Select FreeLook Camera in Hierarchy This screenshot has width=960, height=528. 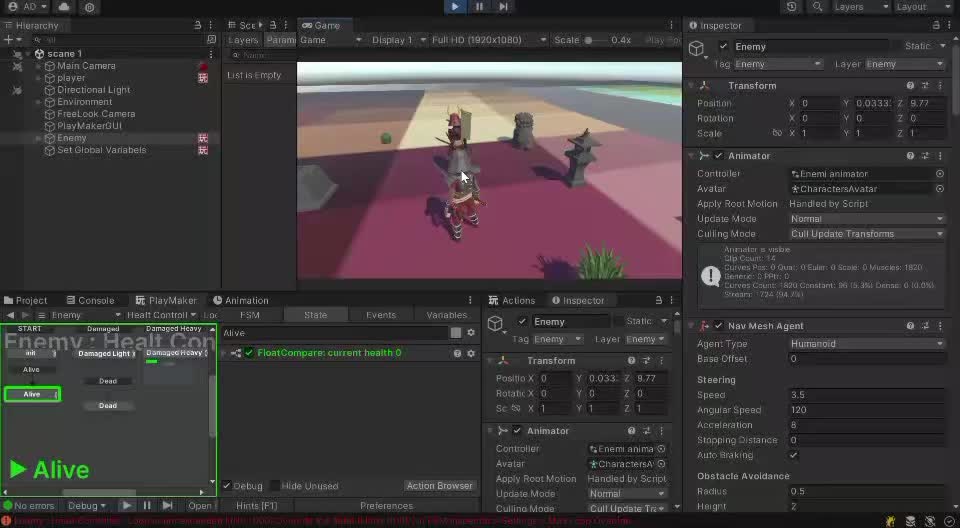(x=96, y=114)
